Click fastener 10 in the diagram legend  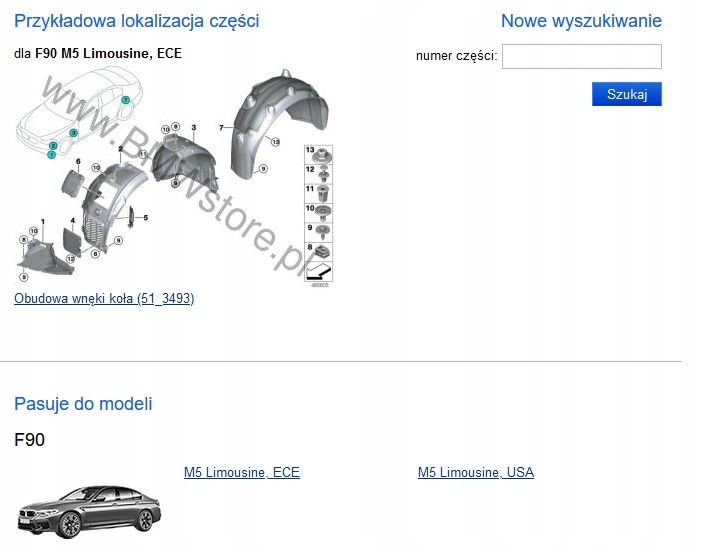pos(318,213)
